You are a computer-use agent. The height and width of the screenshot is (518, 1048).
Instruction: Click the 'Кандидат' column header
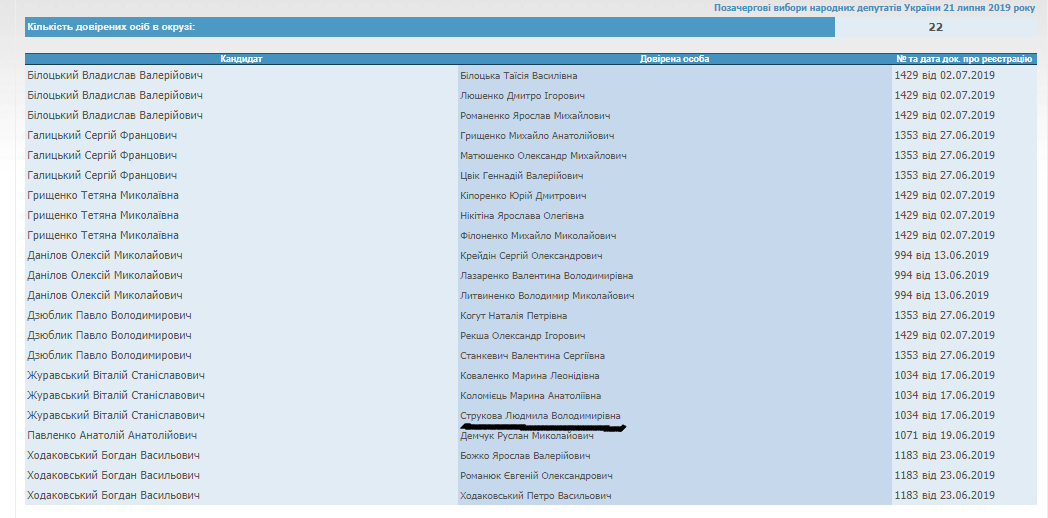[241, 59]
